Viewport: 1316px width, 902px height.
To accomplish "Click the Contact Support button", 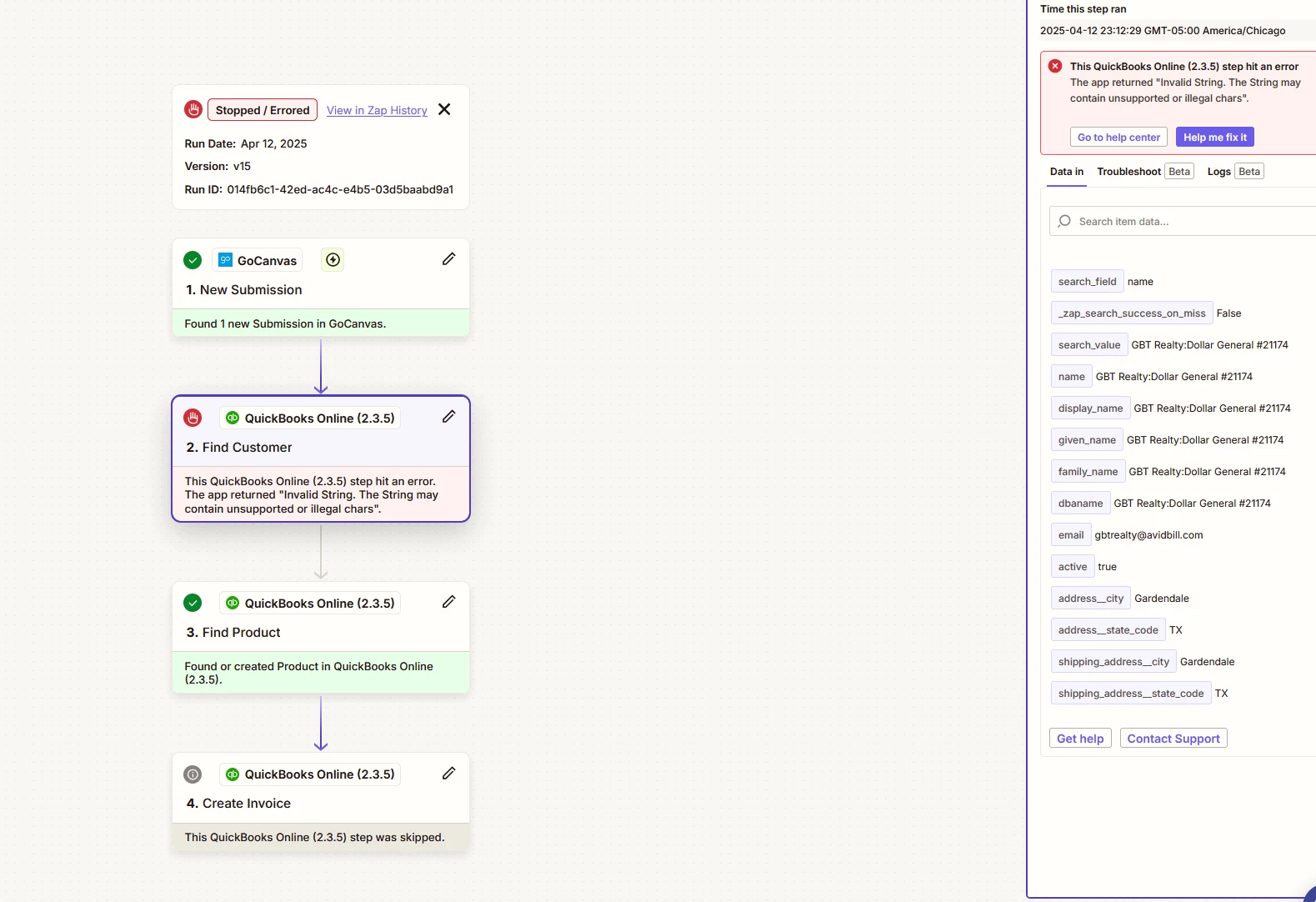I will coord(1173,739).
